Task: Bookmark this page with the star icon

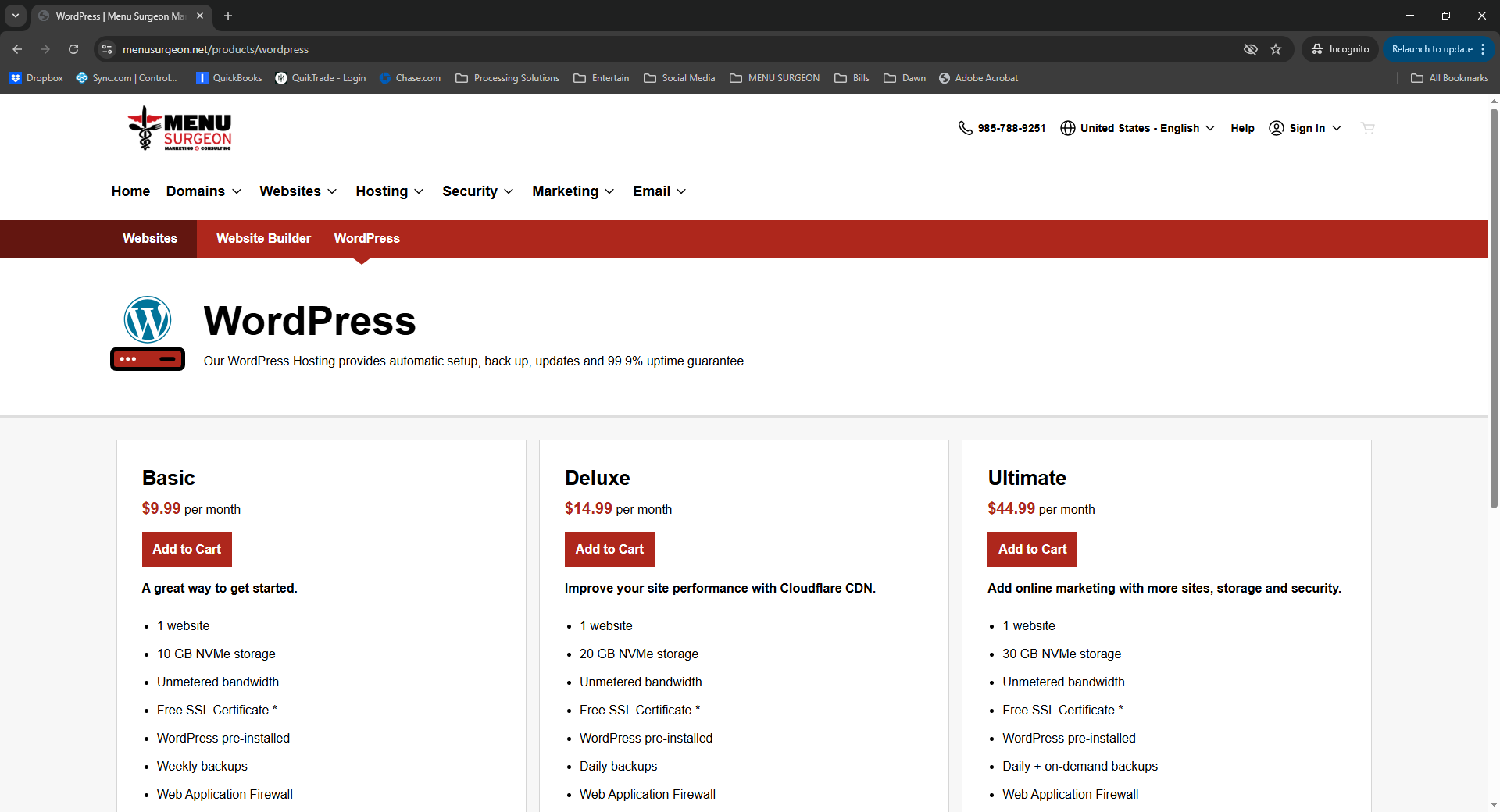Action: (1276, 49)
